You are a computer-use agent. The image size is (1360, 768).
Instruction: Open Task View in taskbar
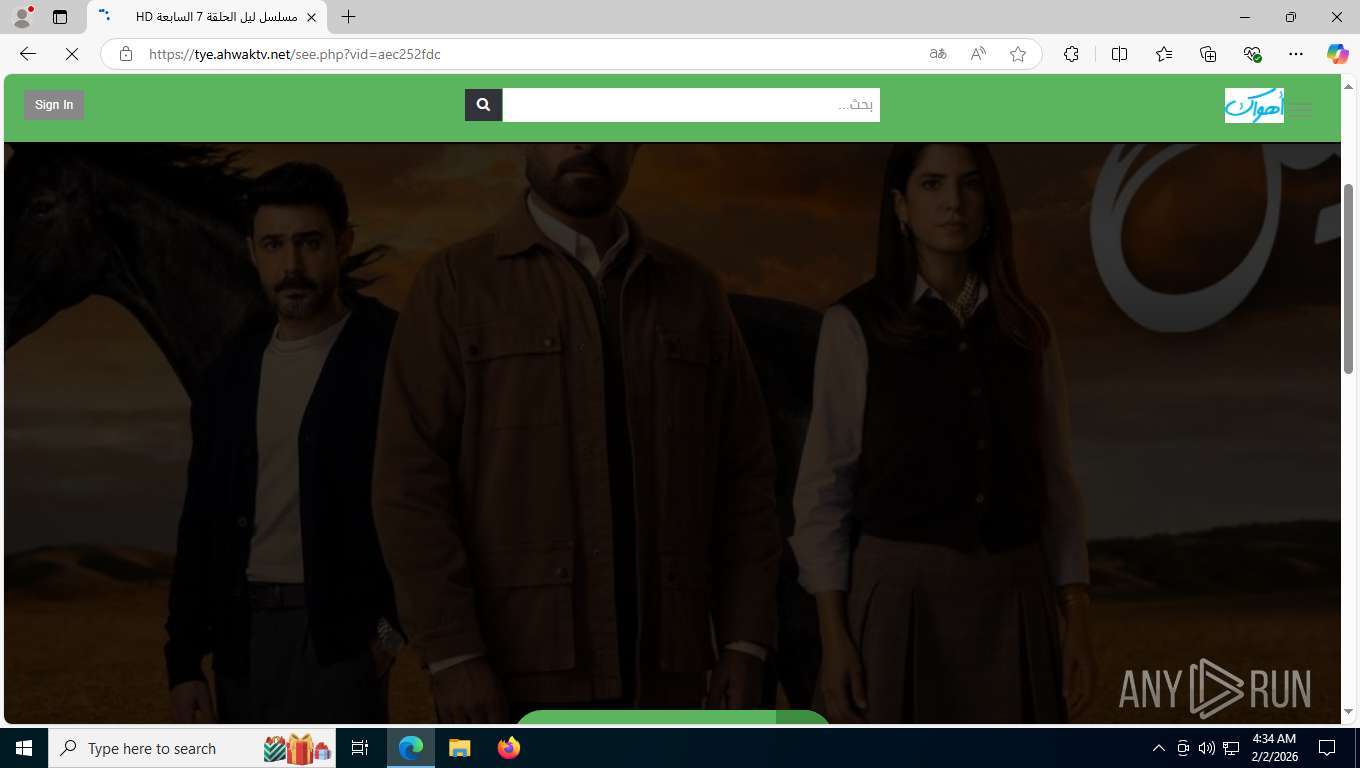[360, 748]
